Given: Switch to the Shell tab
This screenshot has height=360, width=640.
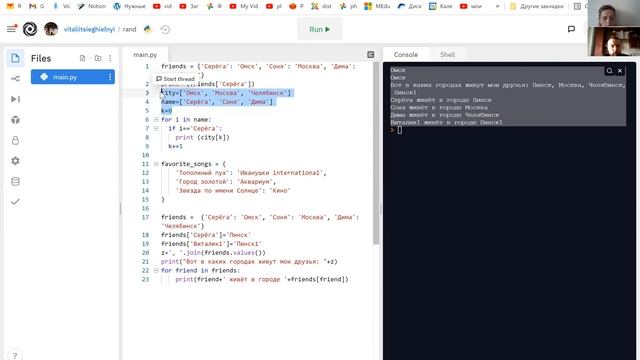Looking at the screenshot, I should tap(447, 54).
